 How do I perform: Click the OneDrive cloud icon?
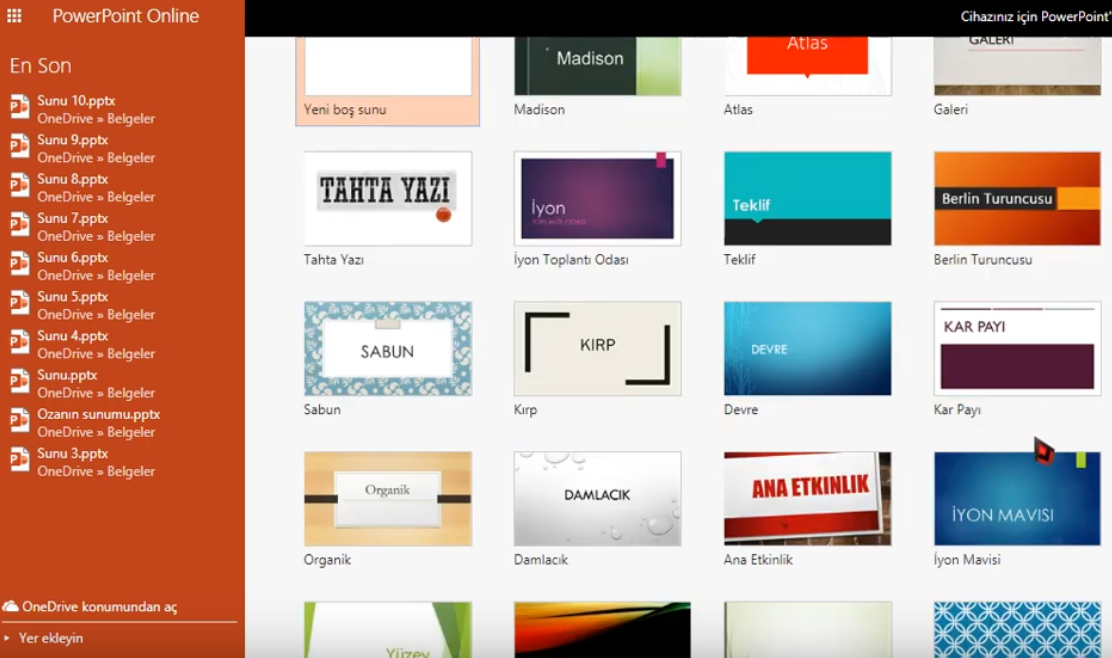[x=11, y=607]
